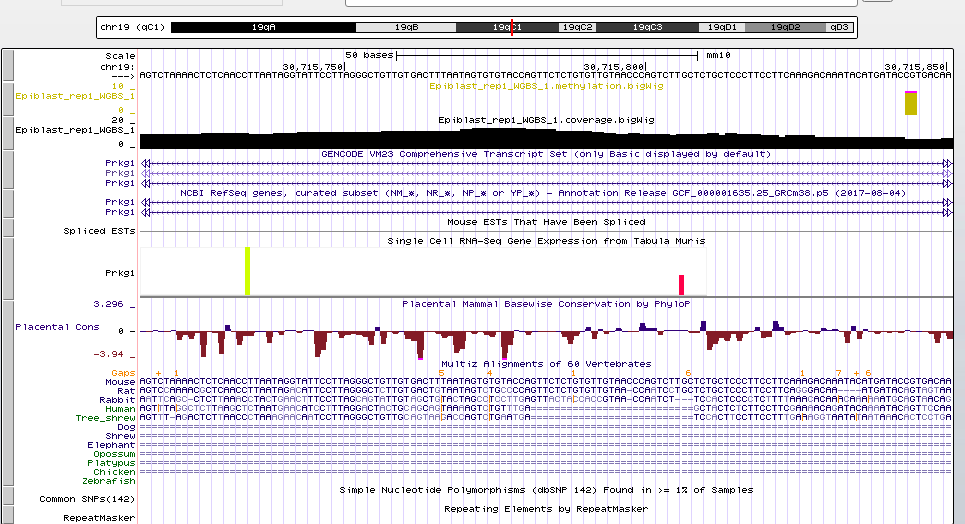The width and height of the screenshot is (965, 524).
Task: Click the RepeatMasker track label
Action: [99, 518]
